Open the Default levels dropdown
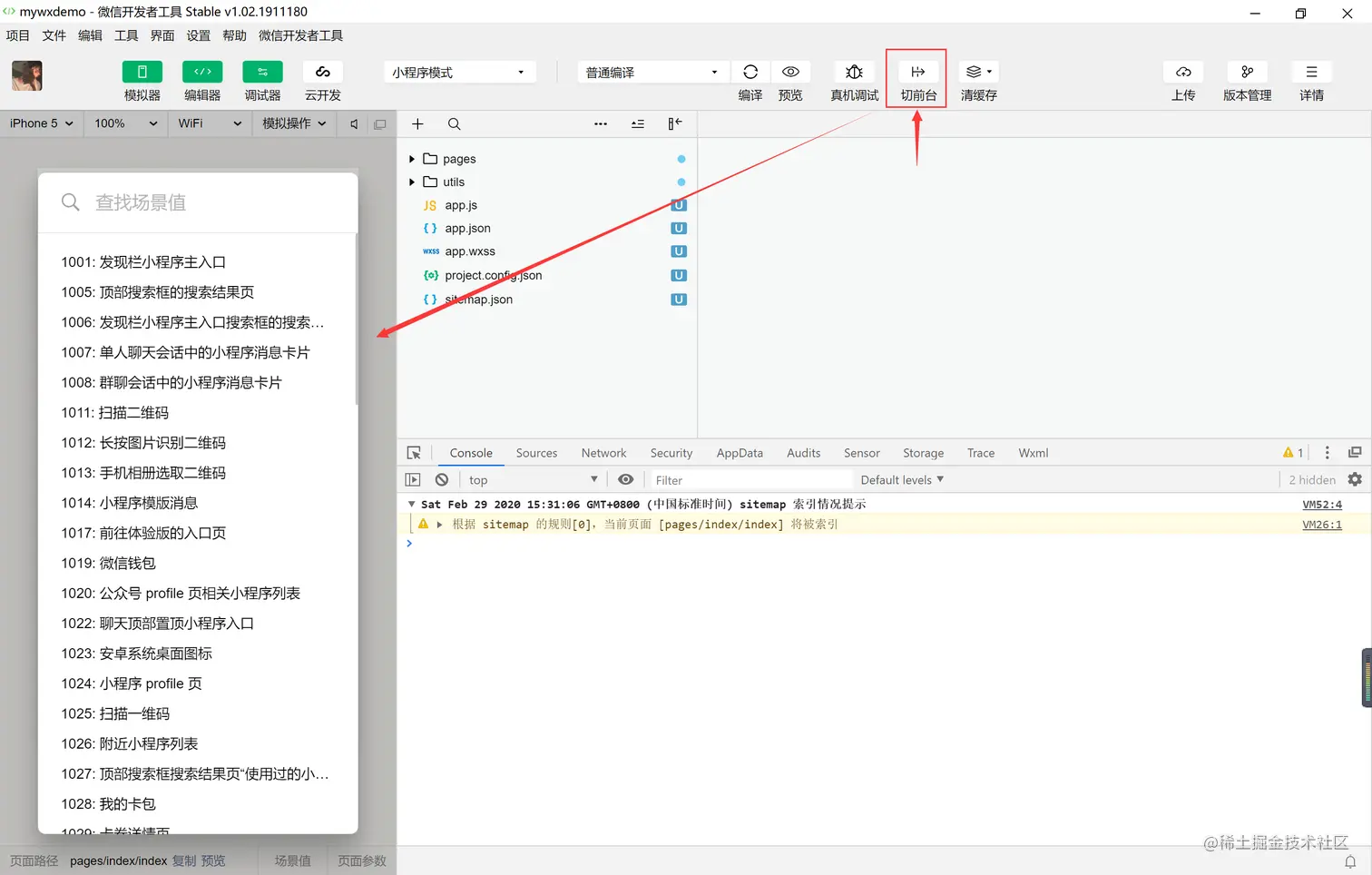Screen dimensions: 1372x875 (x=902, y=480)
